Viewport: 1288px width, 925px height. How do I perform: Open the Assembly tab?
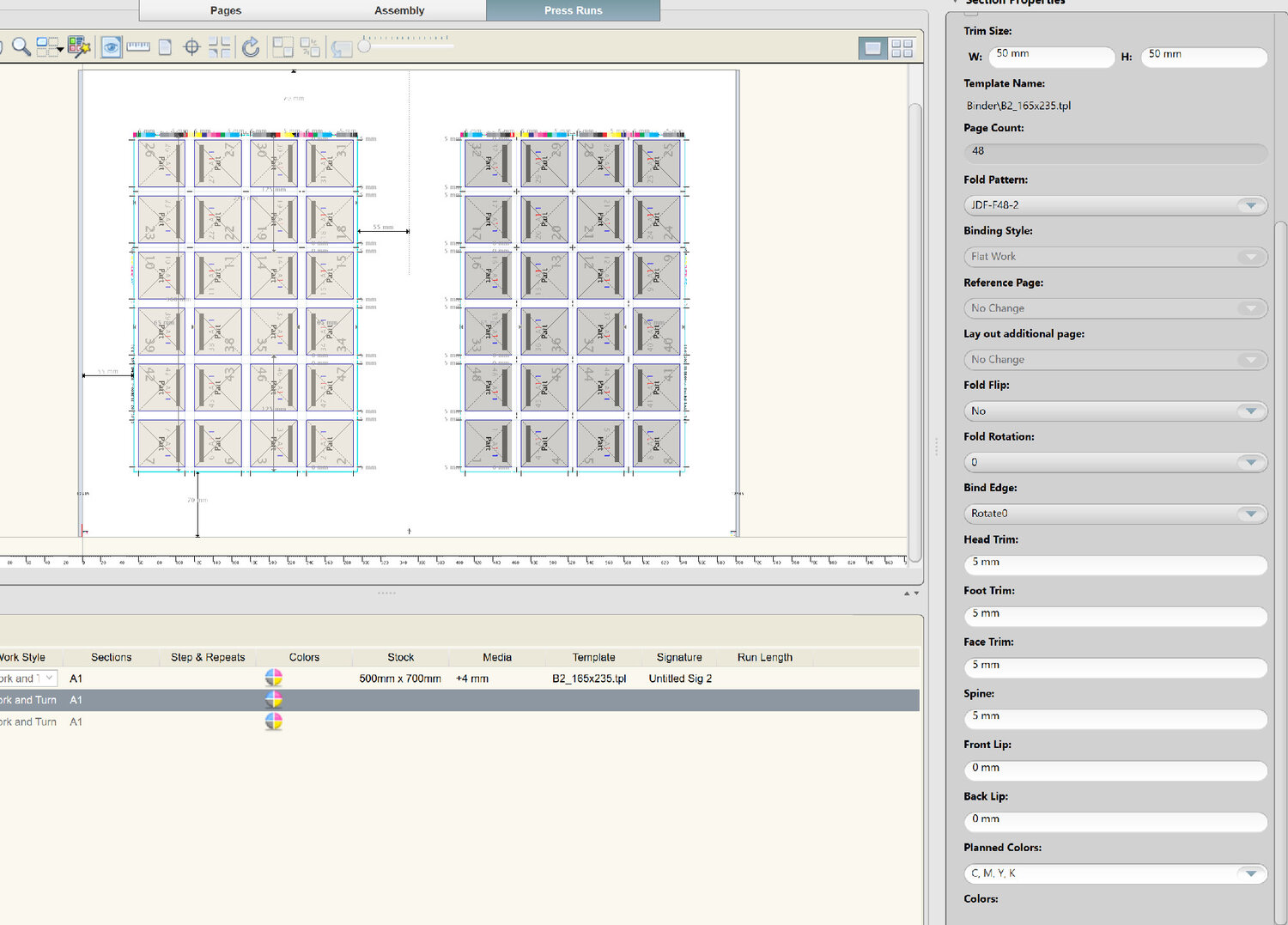[399, 10]
